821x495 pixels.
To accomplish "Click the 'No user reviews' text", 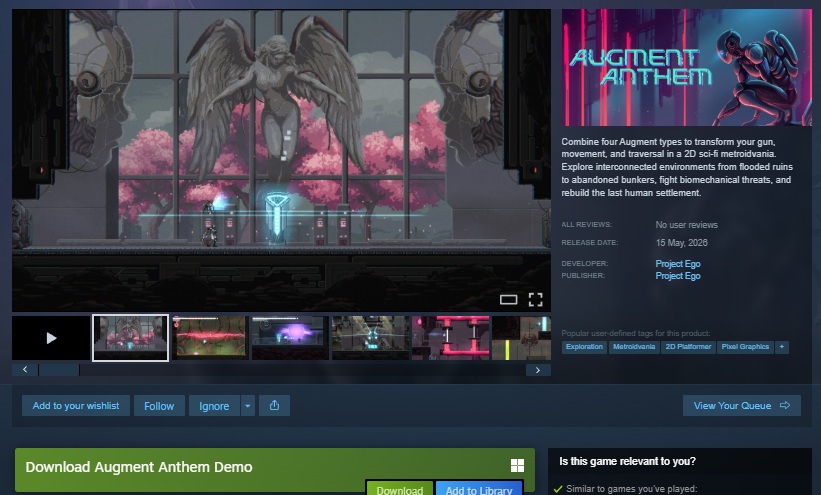I will tap(686, 225).
